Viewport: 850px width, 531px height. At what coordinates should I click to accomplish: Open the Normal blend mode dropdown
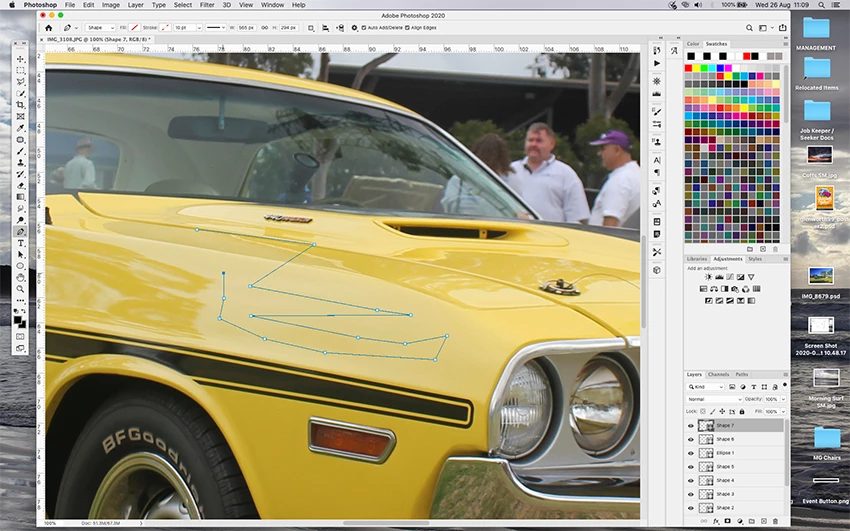coord(714,399)
